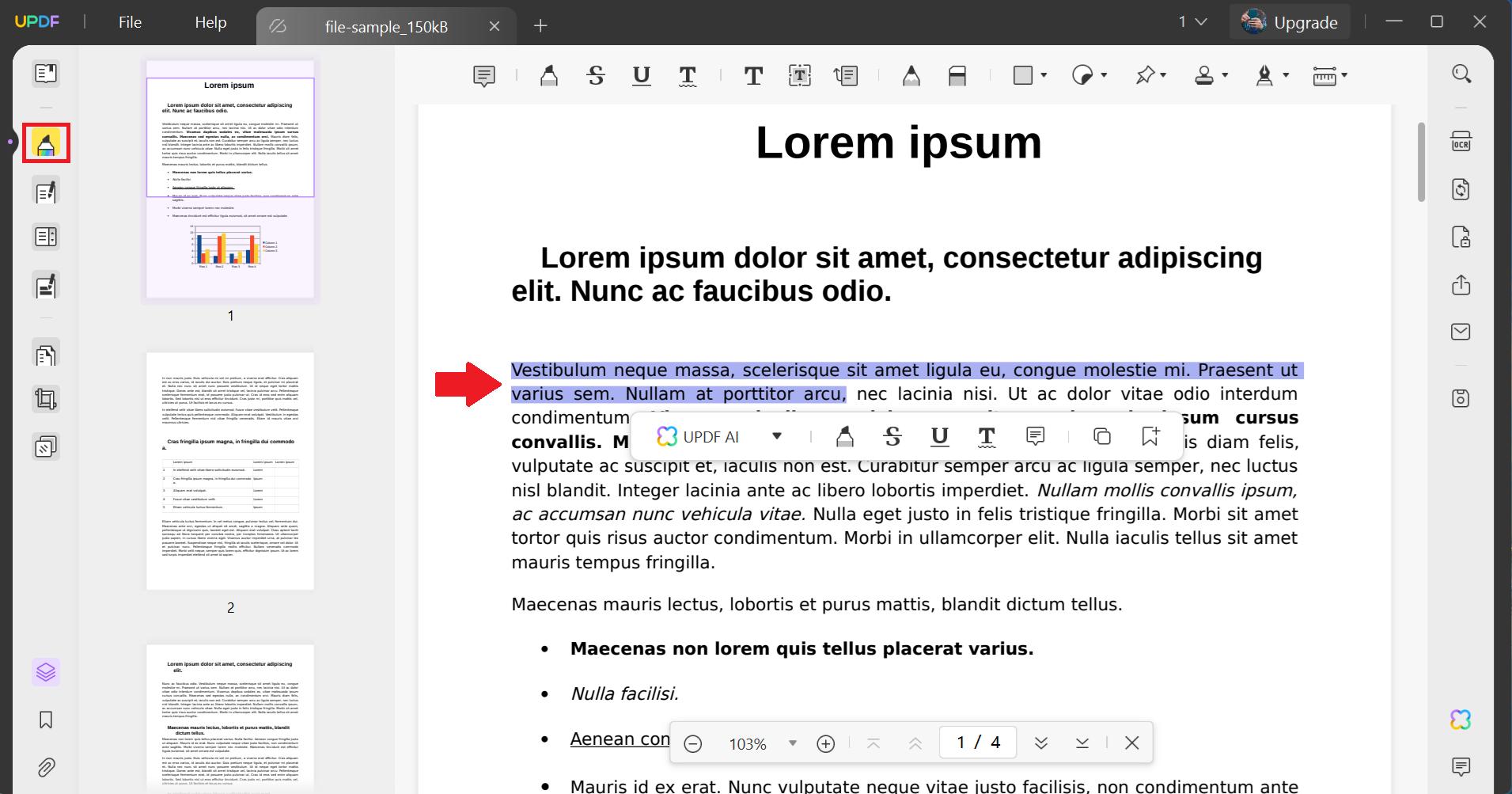Zoom out using the minus control
1512x794 pixels.
click(694, 743)
